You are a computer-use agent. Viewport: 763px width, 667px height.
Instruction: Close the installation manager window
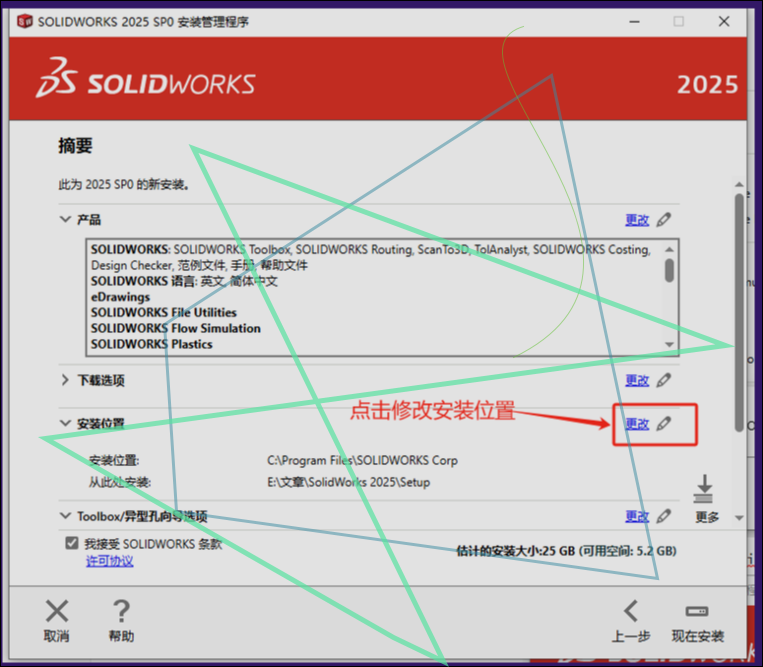pos(724,21)
